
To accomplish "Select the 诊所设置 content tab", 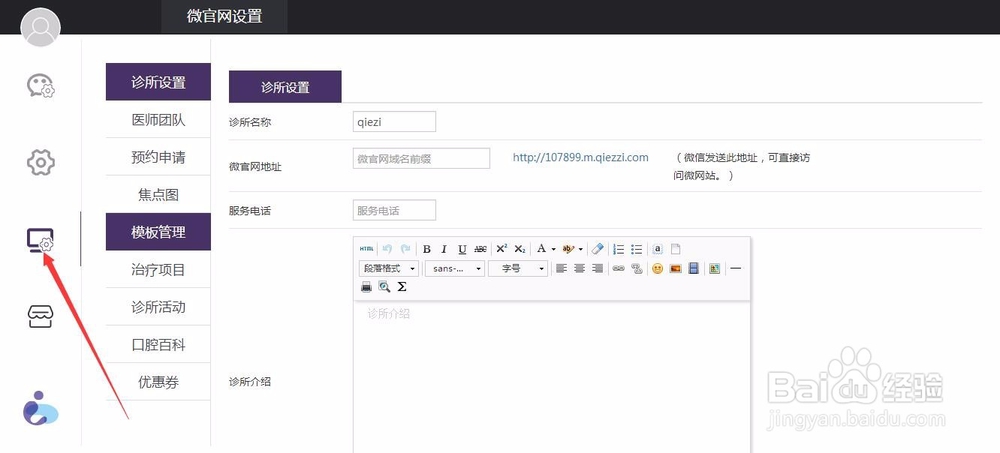I will coord(285,87).
